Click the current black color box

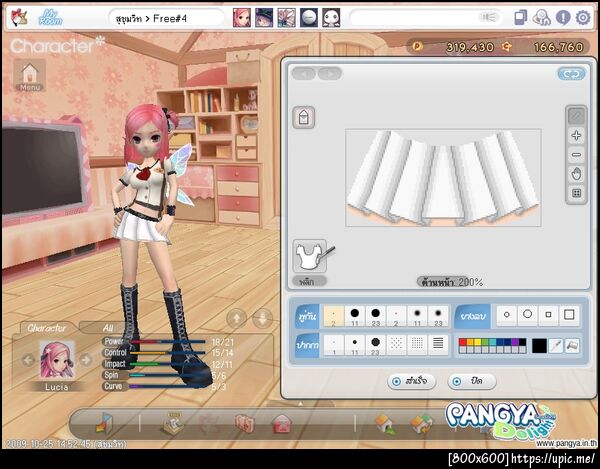(x=539, y=346)
